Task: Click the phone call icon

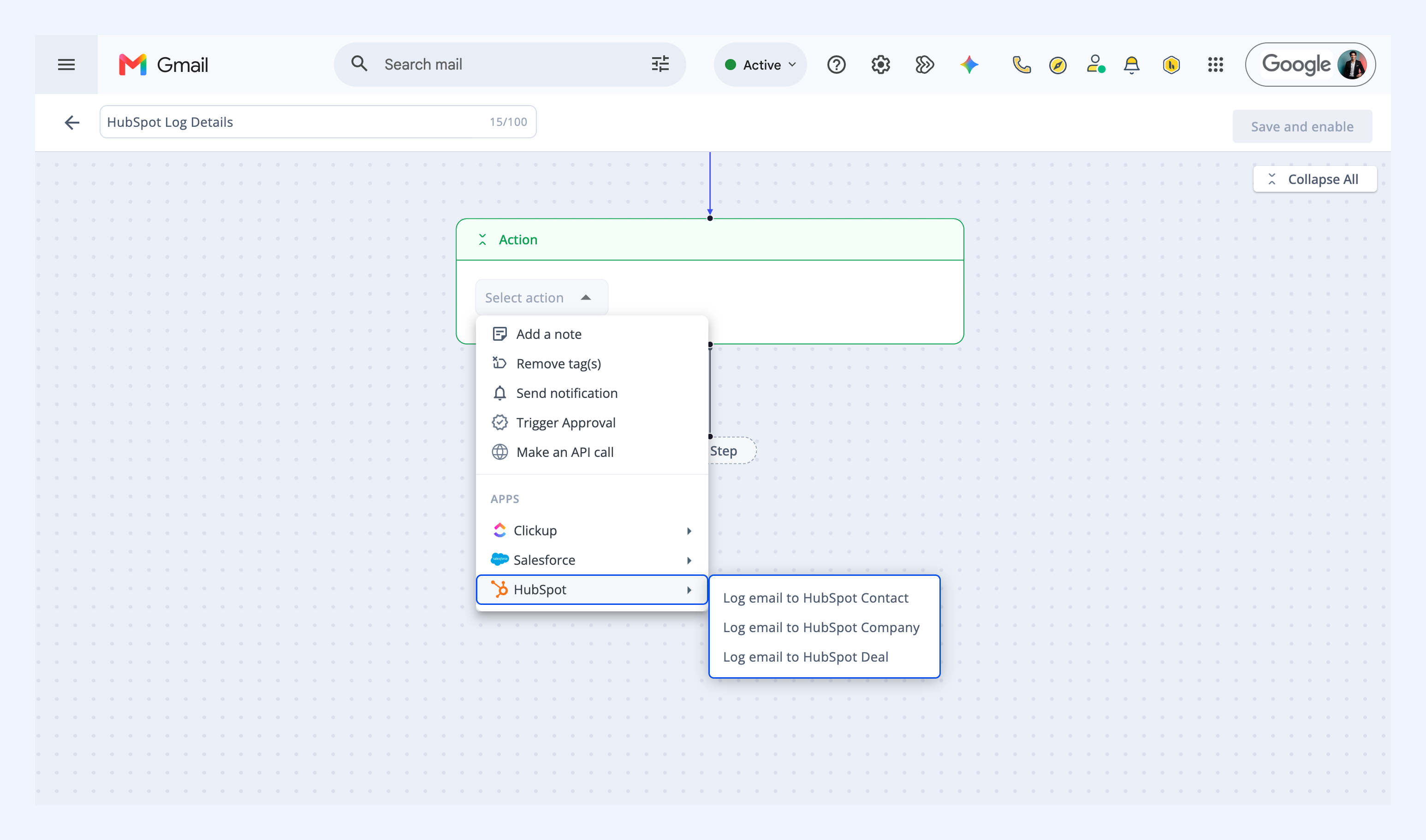Action: pyautogui.click(x=1021, y=65)
